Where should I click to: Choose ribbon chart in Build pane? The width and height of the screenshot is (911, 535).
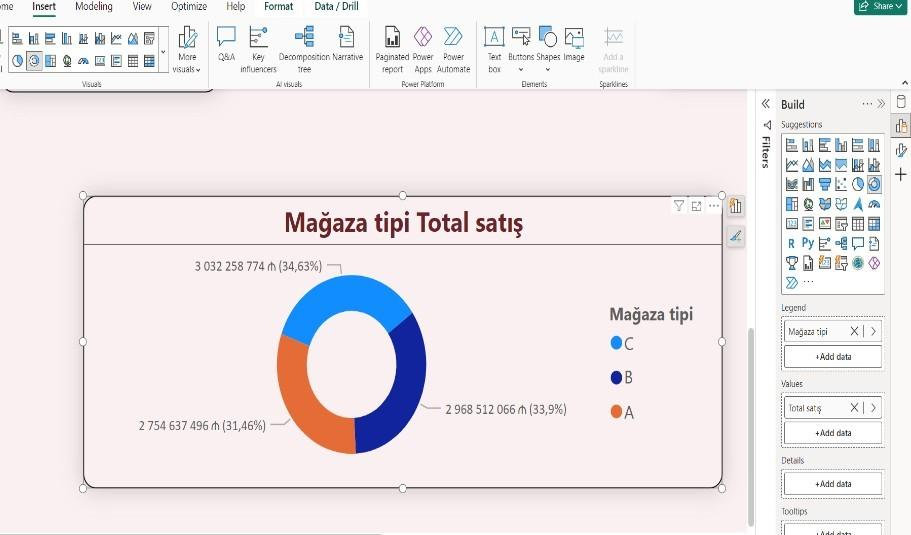[x=791, y=184]
